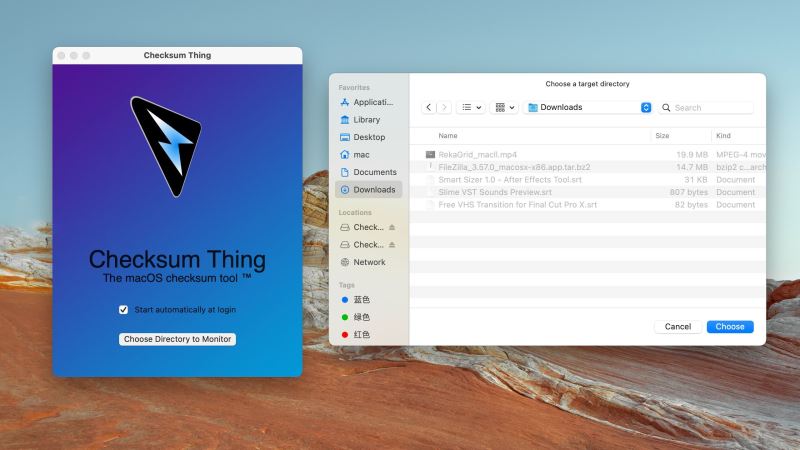Open the grouping options dropdown
The width and height of the screenshot is (800, 450).
pyautogui.click(x=505, y=107)
